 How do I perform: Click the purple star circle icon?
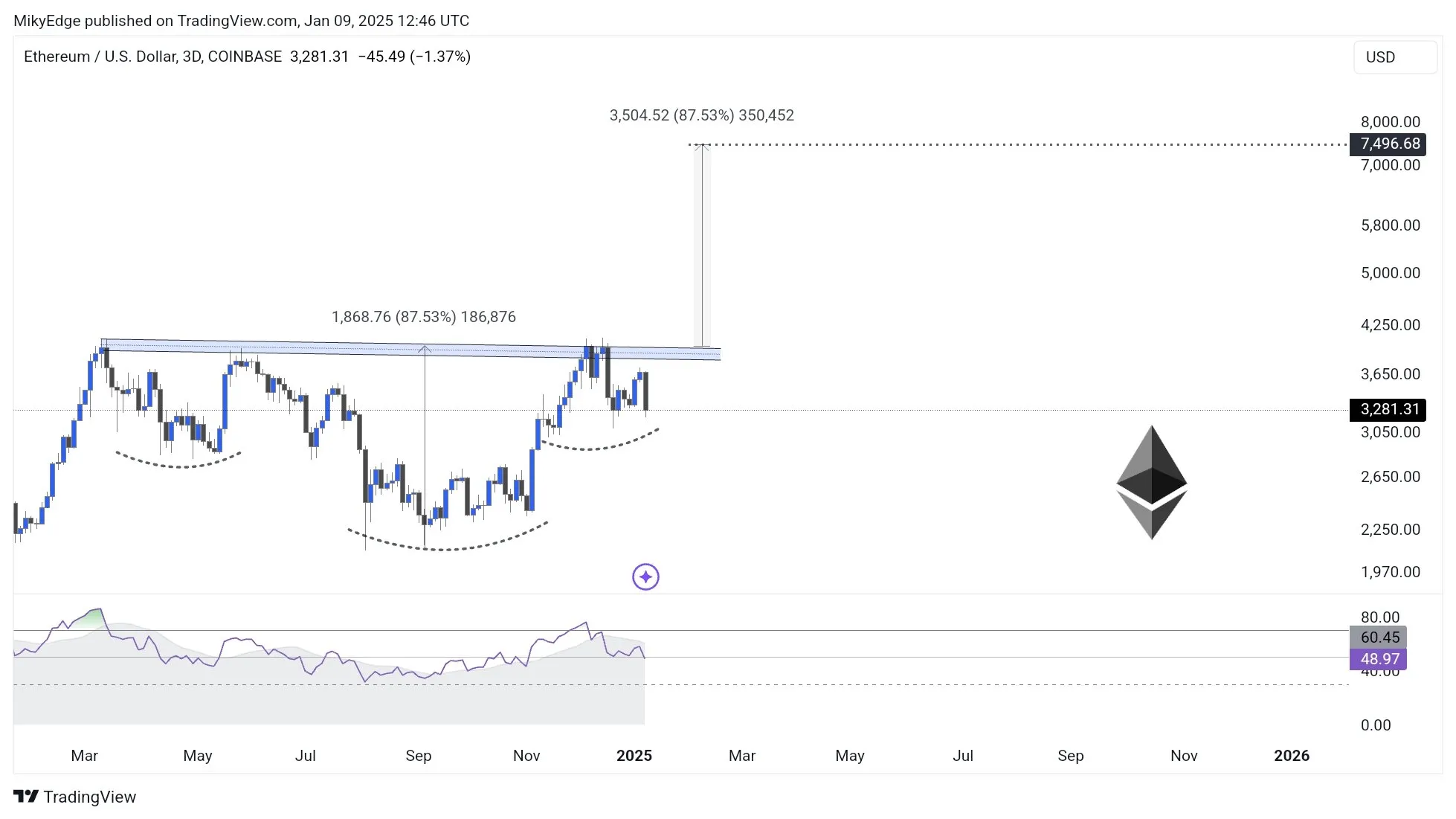pos(645,576)
